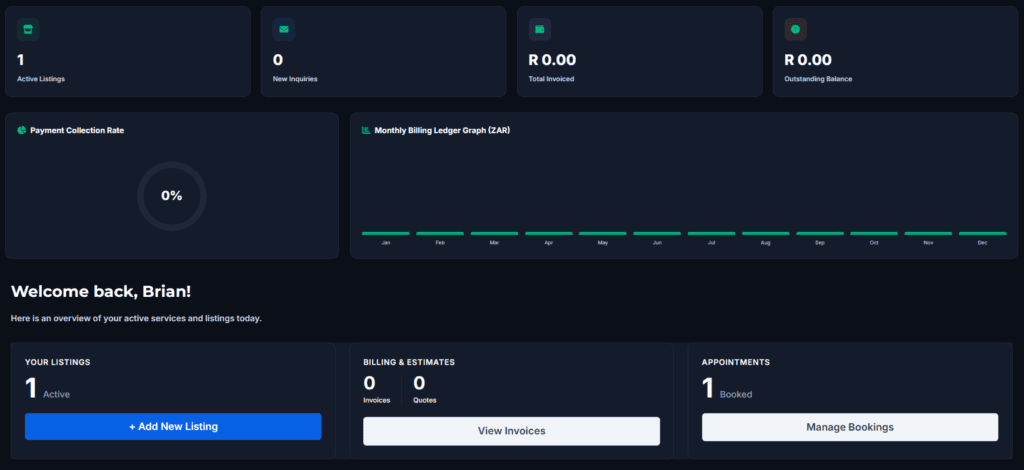Click the overview description sentence
Screen dimensions: 1024x470
click(x=136, y=319)
